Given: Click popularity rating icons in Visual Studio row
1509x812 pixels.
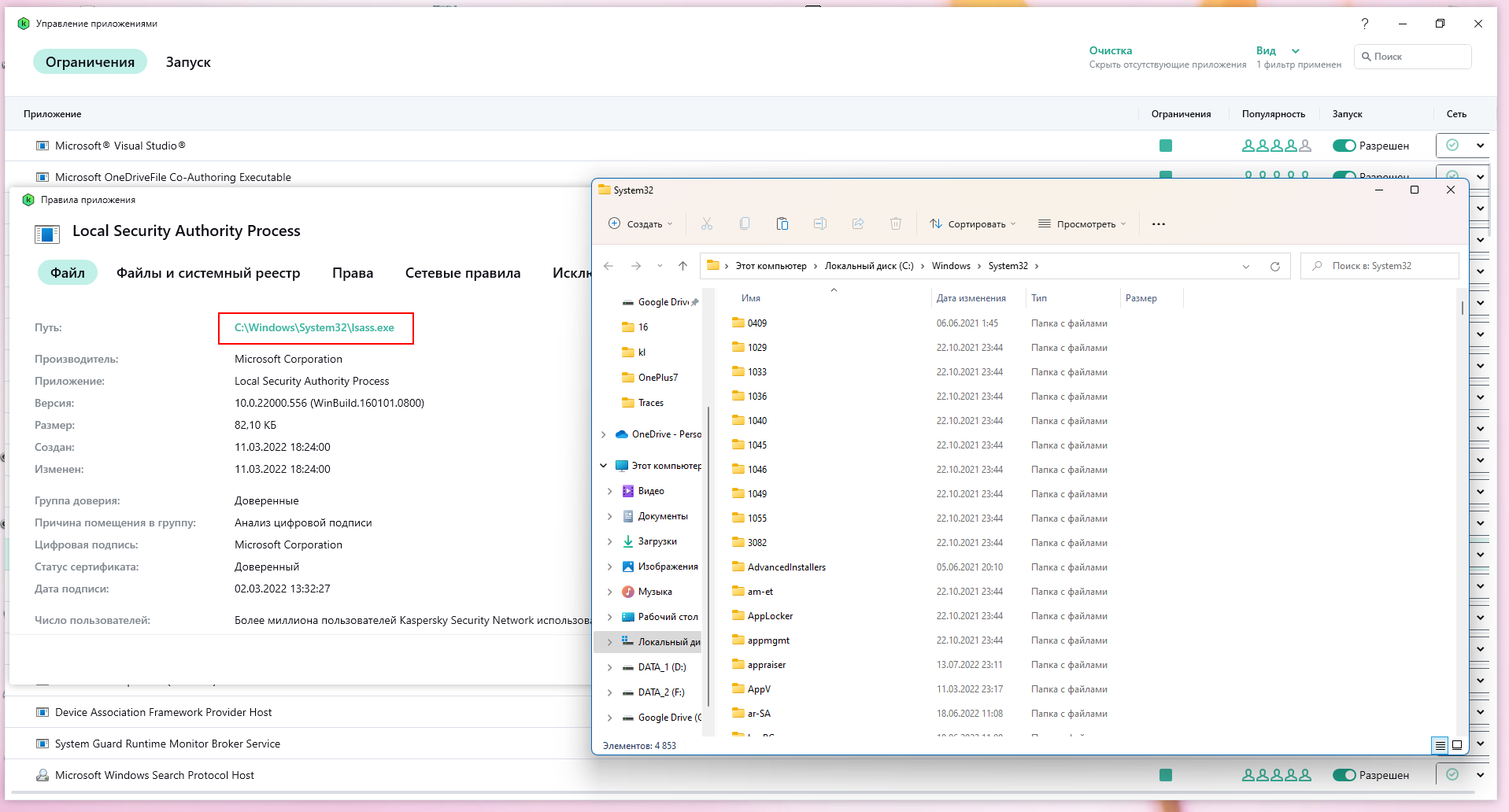Looking at the screenshot, I should click(x=1277, y=146).
